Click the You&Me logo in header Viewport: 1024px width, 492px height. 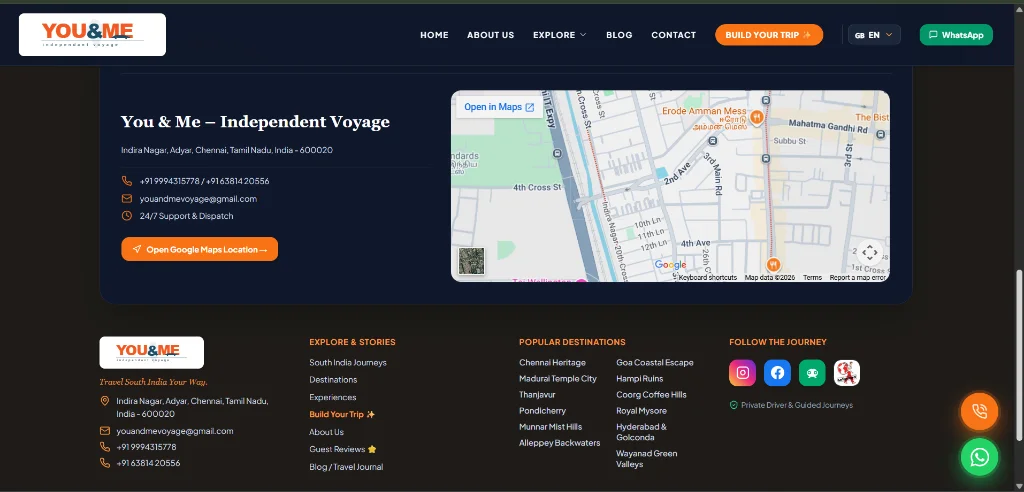tap(92, 35)
